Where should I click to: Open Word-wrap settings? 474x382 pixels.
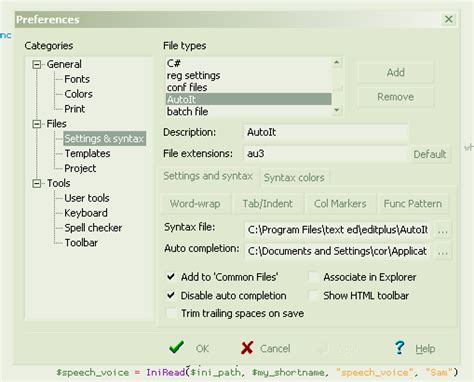click(195, 203)
